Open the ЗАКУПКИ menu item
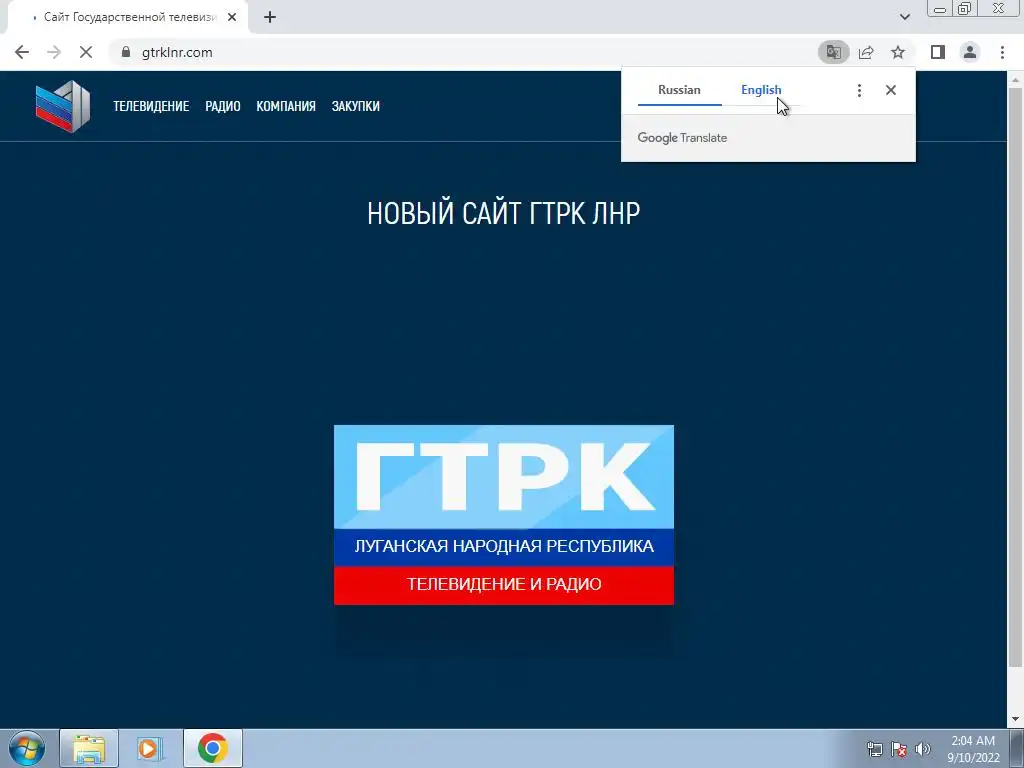1024x768 pixels. (x=355, y=106)
